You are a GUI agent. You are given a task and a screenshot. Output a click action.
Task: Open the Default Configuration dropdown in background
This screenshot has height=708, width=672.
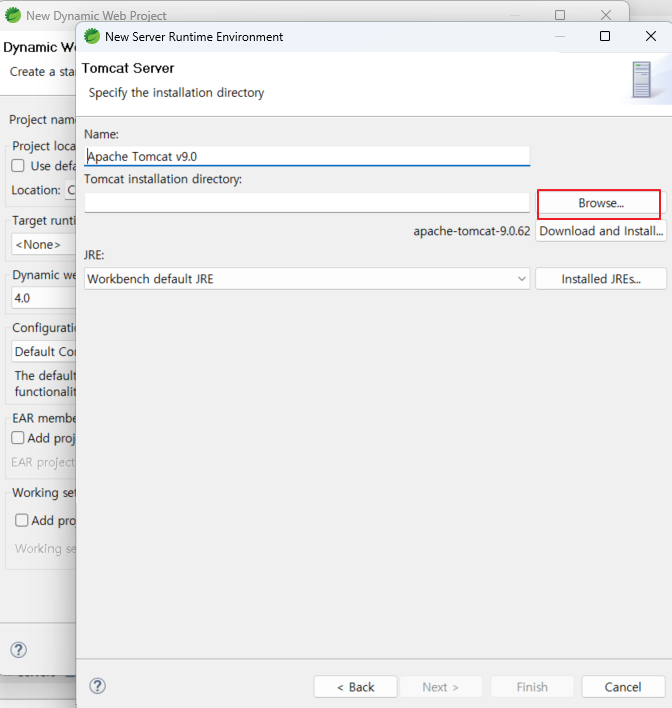pos(43,351)
